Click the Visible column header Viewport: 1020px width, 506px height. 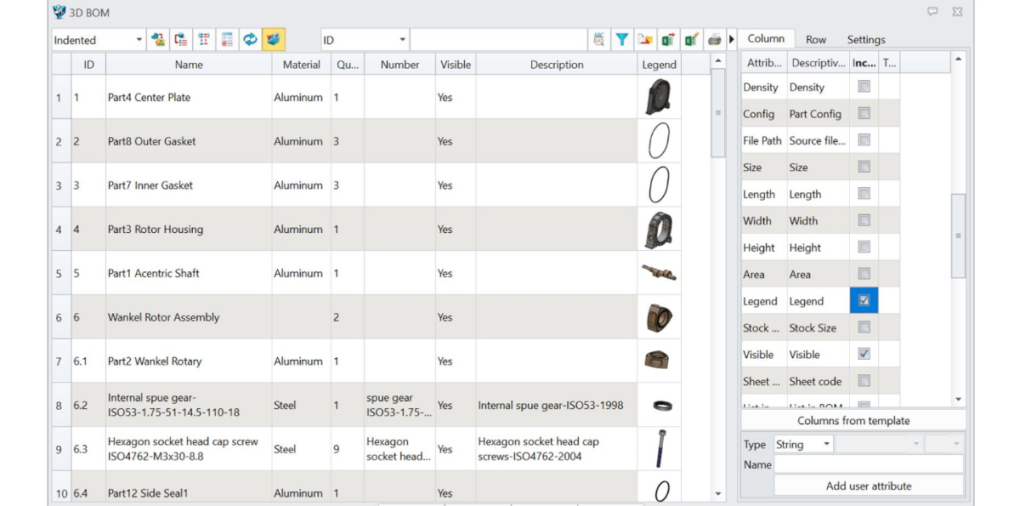coord(455,64)
